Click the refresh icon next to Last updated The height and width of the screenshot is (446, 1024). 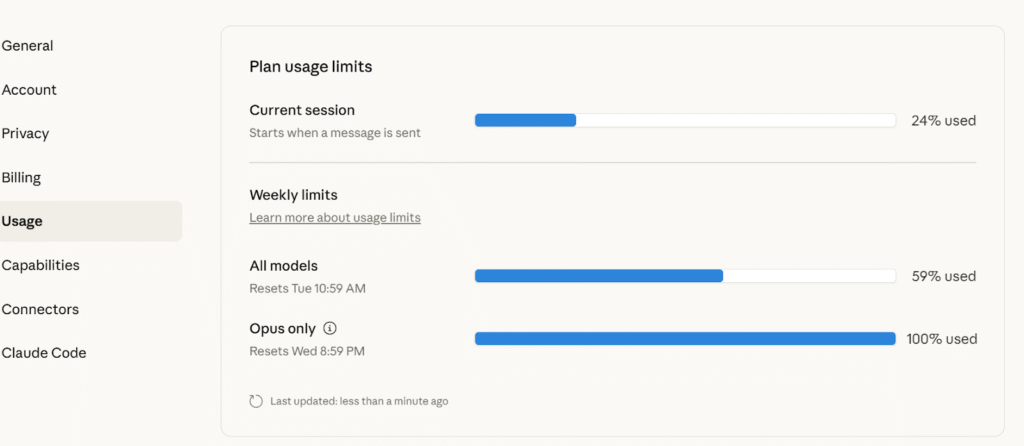256,401
